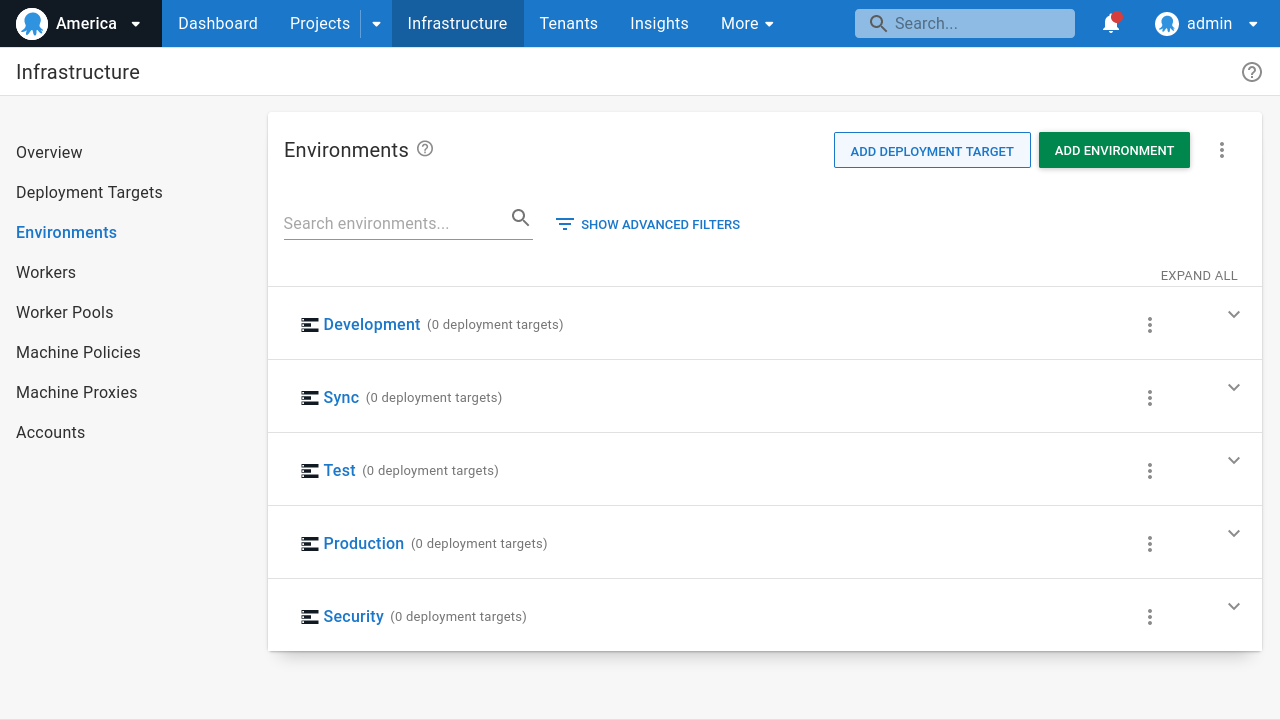Viewport: 1280px width, 720px height.
Task: Select Deployment Targets in the sidebar
Action: coord(89,192)
